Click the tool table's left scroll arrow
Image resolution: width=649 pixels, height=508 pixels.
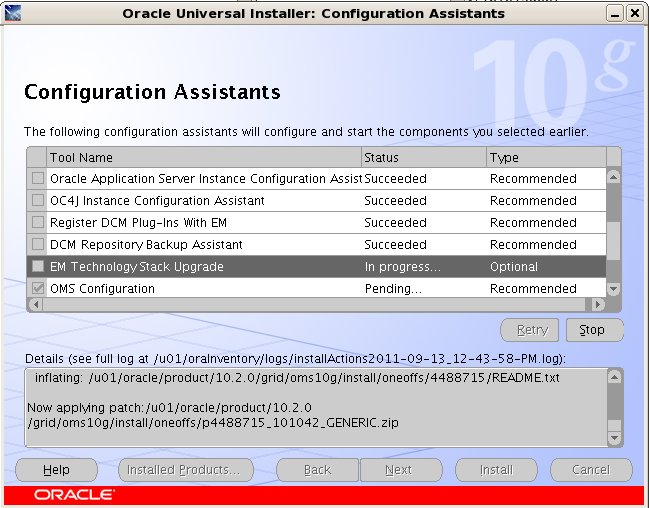(36, 304)
